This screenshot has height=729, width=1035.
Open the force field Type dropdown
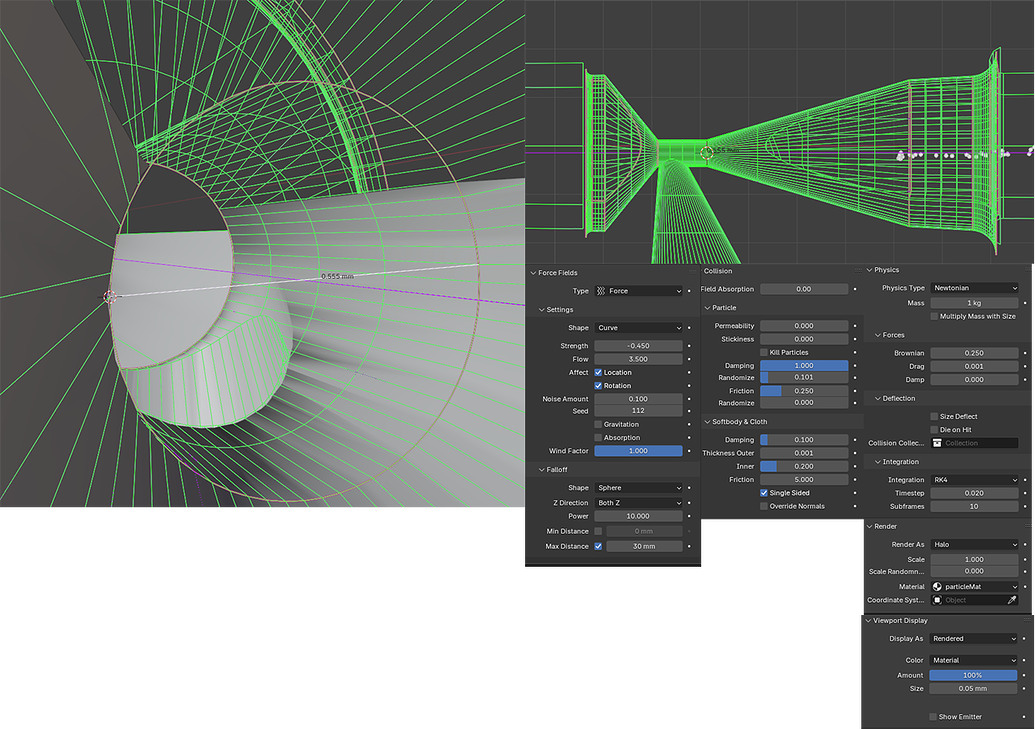click(638, 291)
